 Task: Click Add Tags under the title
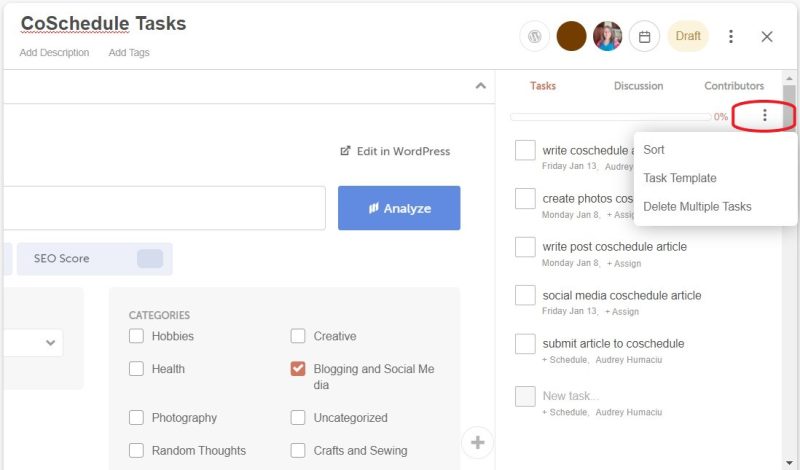129,53
